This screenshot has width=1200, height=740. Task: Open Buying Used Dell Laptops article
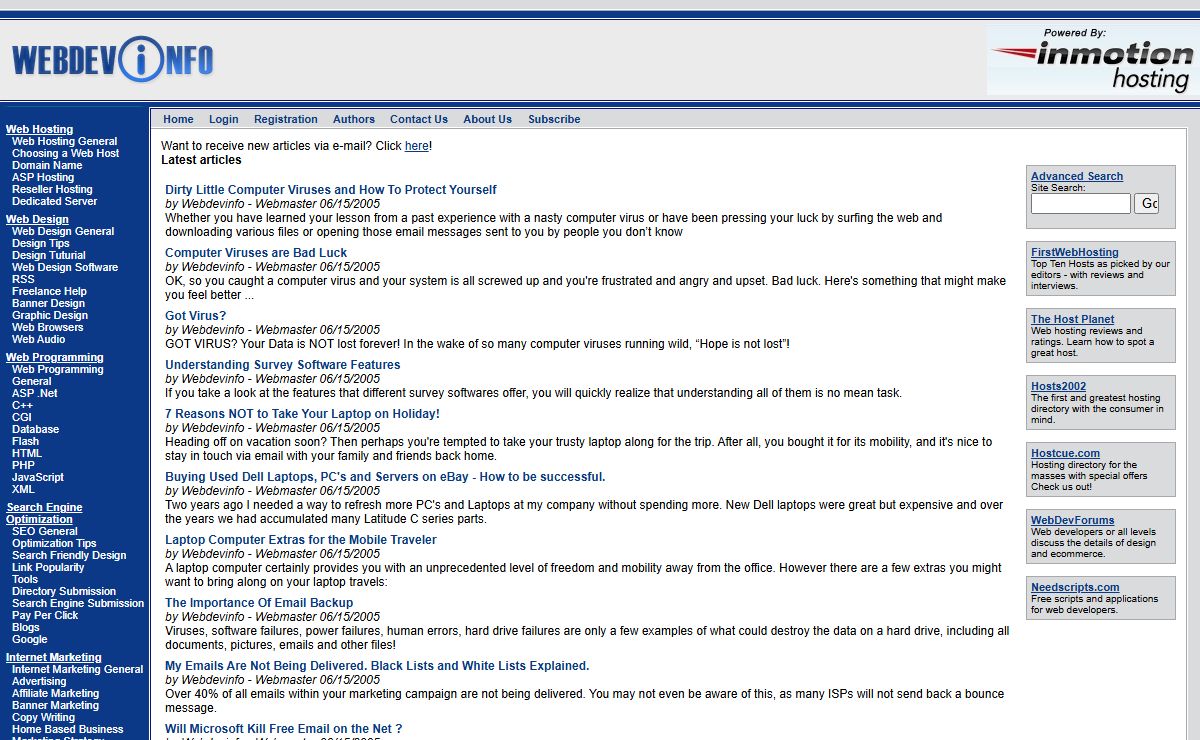click(385, 477)
